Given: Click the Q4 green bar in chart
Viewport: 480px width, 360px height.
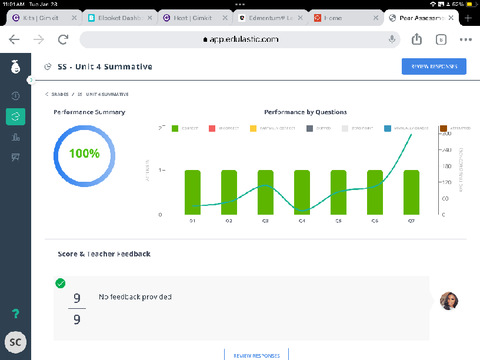Looking at the screenshot, I should 302,192.
